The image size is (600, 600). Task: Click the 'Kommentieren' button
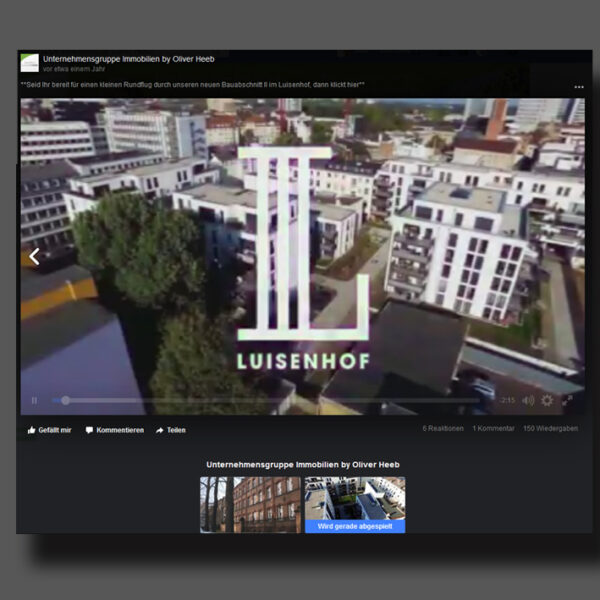(115, 430)
